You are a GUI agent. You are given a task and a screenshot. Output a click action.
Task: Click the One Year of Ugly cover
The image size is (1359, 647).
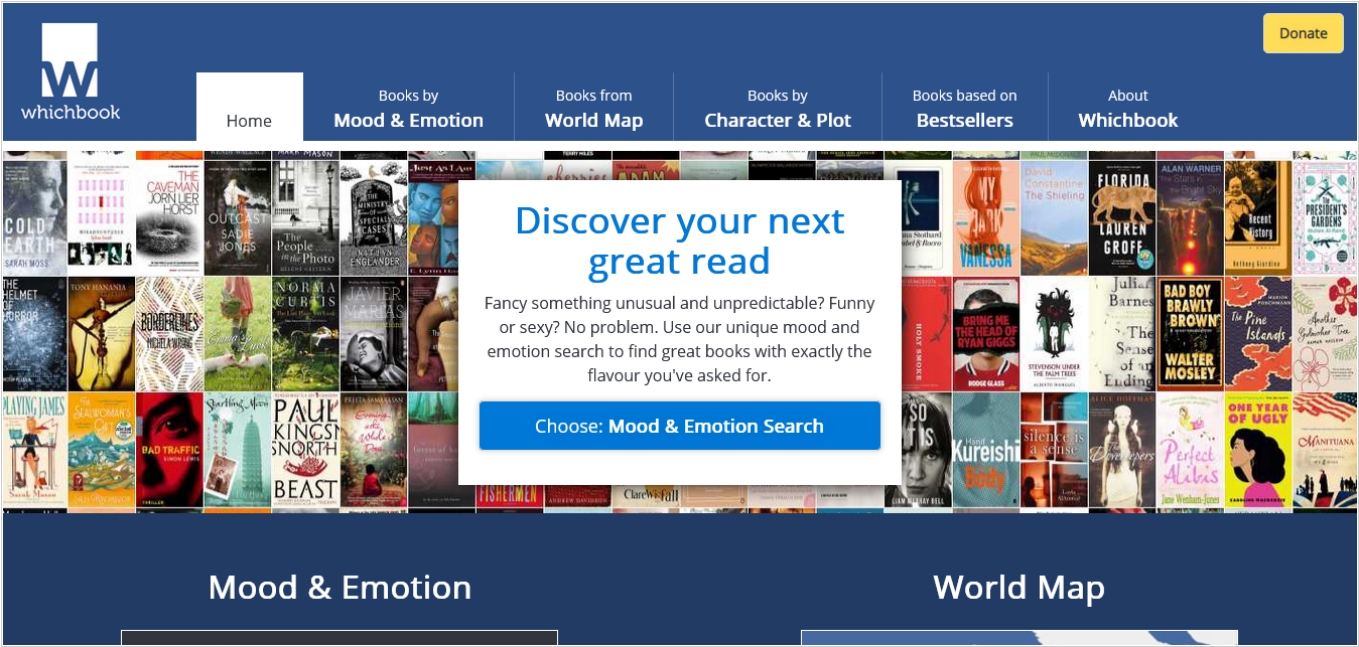[x=1257, y=449]
